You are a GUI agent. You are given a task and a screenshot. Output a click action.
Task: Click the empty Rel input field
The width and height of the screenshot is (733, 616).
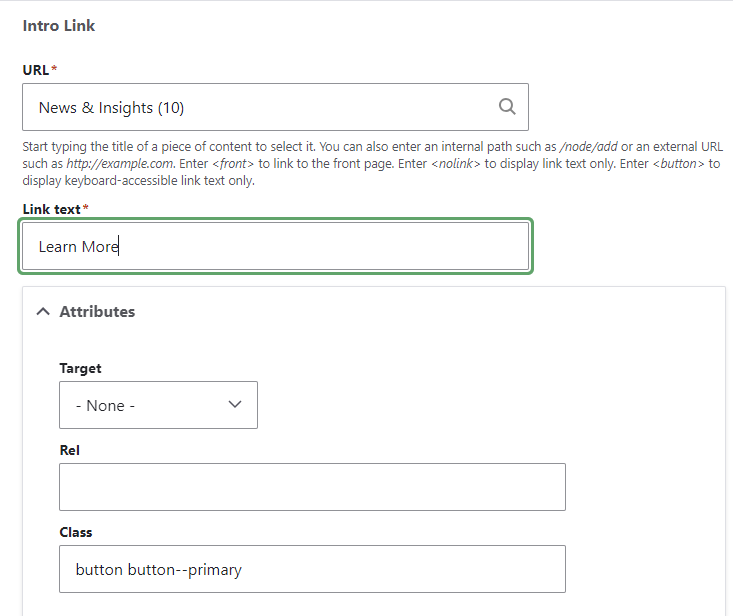(x=312, y=487)
